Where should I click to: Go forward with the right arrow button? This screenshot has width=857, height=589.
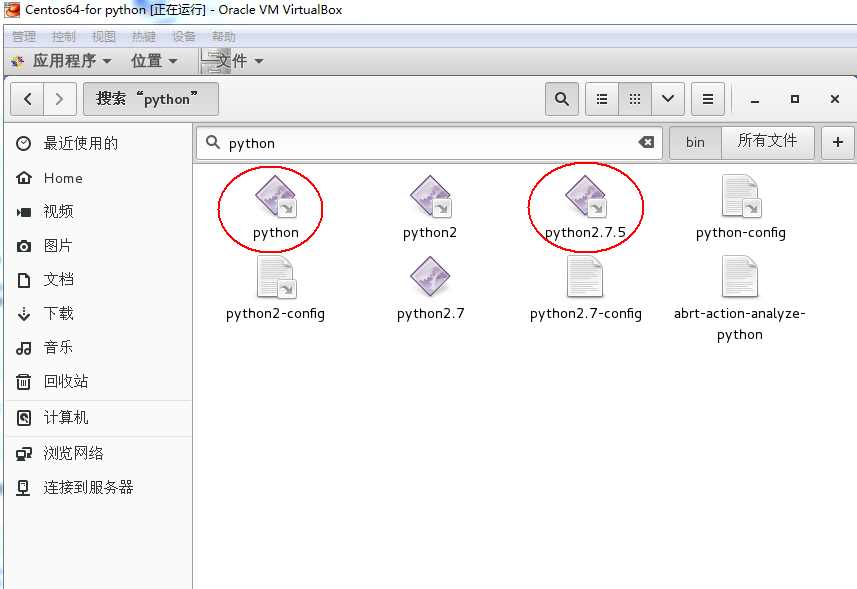60,99
